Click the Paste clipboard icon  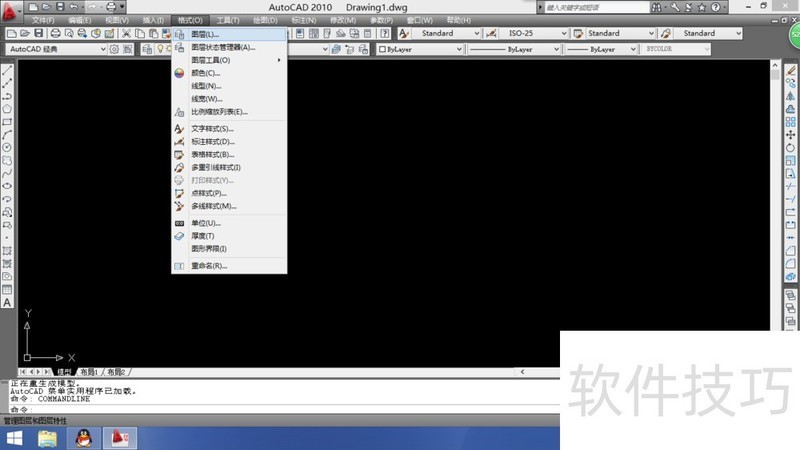[153, 33]
